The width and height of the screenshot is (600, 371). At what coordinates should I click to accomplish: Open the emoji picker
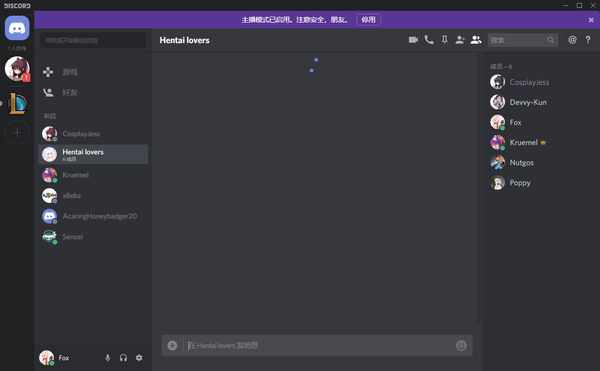point(461,346)
